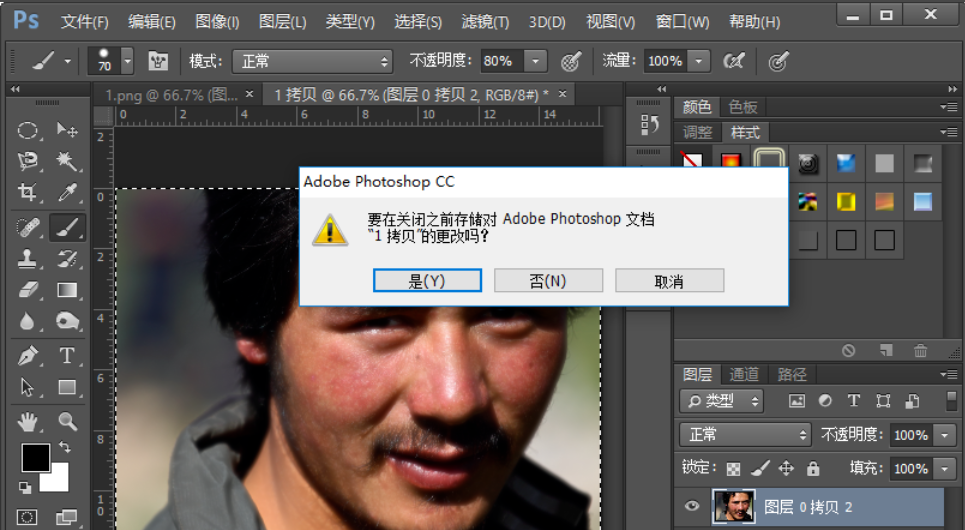Viewport: 965px width, 530px height.
Task: Close the 1 拷贝 document tab
Action: pyautogui.click(x=562, y=94)
